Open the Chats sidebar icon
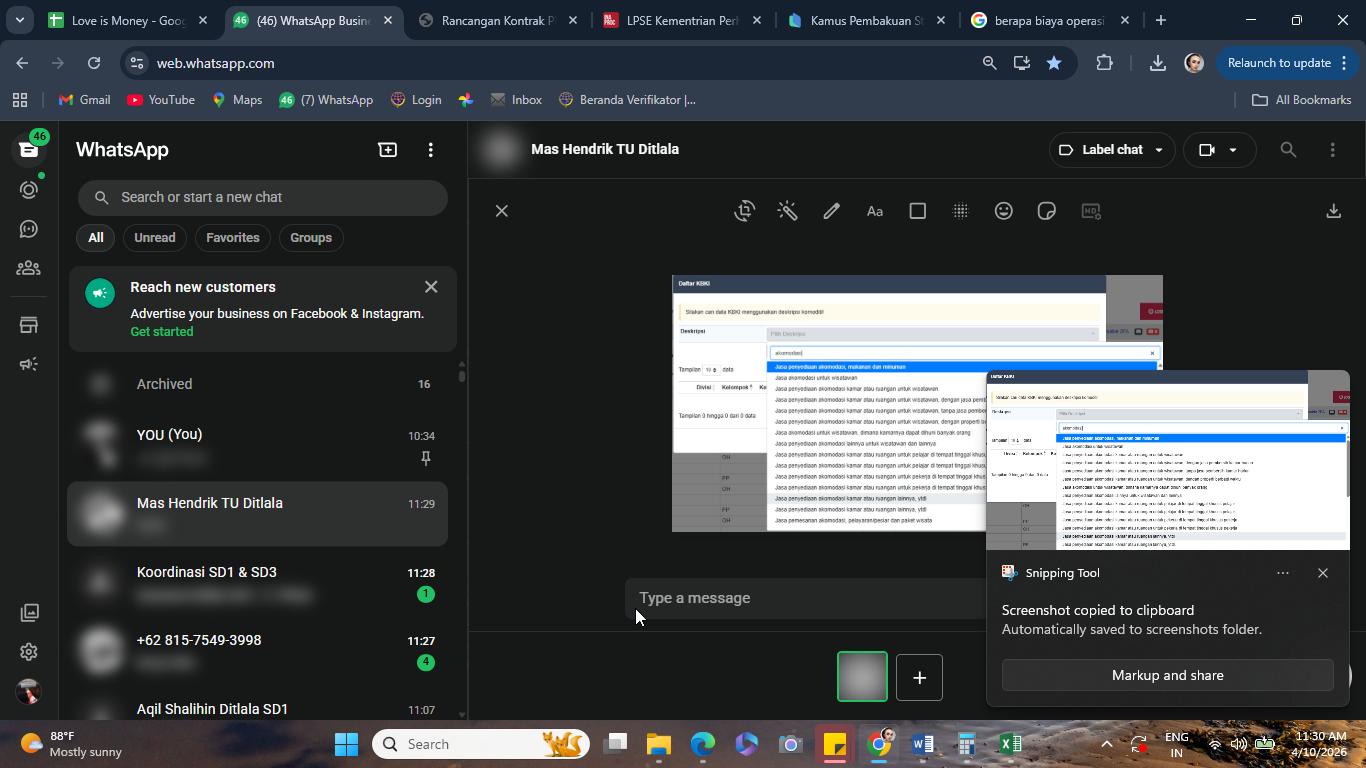1366x768 pixels. coord(29,150)
